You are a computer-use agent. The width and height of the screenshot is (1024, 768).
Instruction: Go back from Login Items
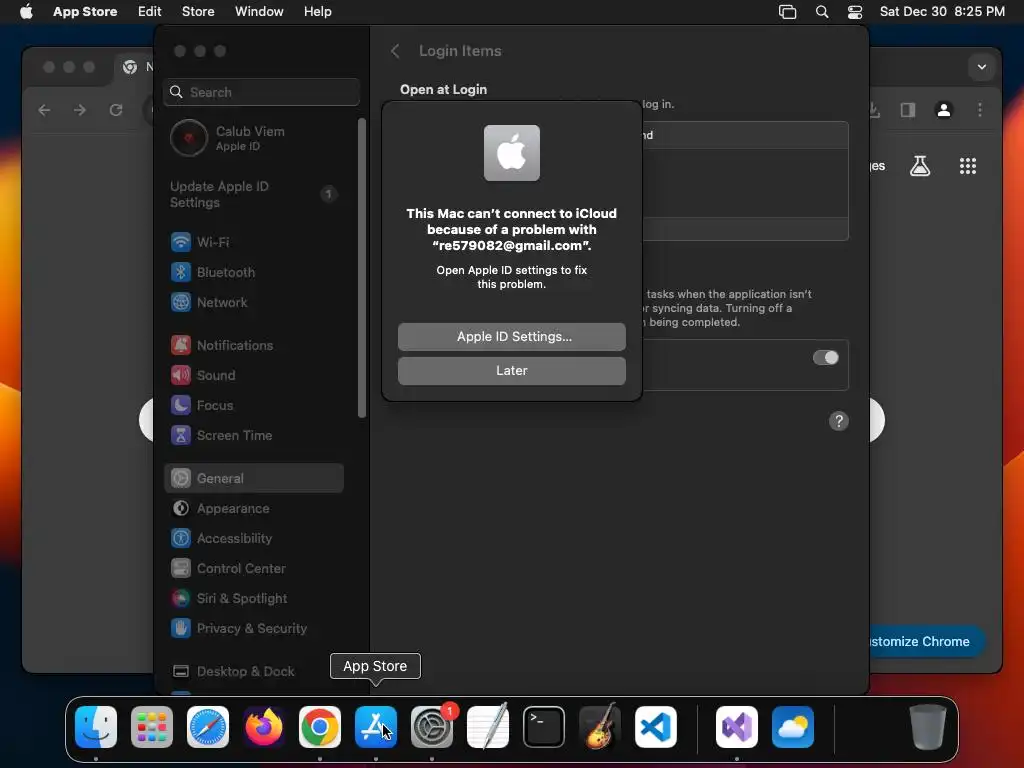click(395, 51)
